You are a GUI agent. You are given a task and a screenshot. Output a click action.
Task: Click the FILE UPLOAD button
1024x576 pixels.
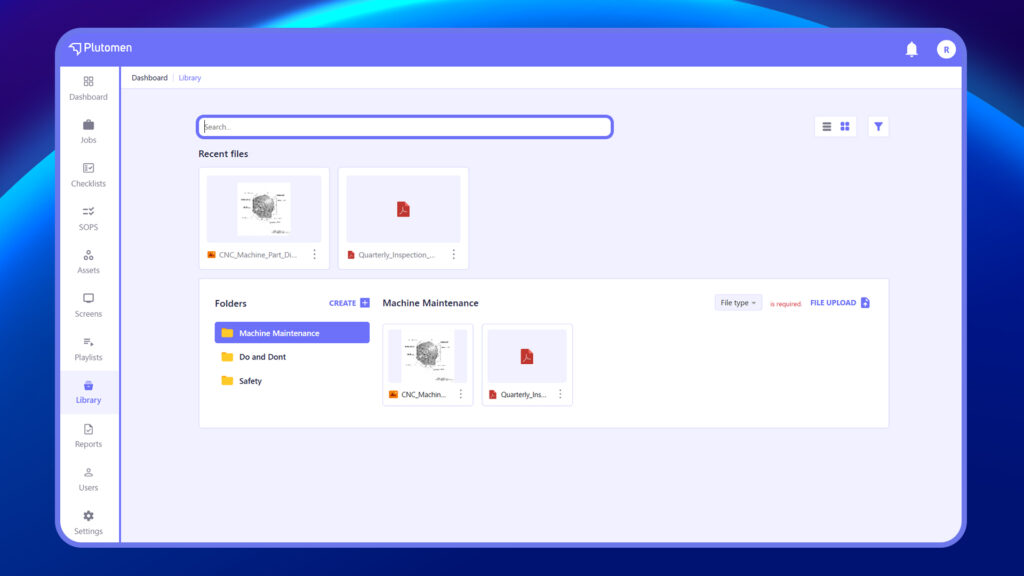[840, 303]
